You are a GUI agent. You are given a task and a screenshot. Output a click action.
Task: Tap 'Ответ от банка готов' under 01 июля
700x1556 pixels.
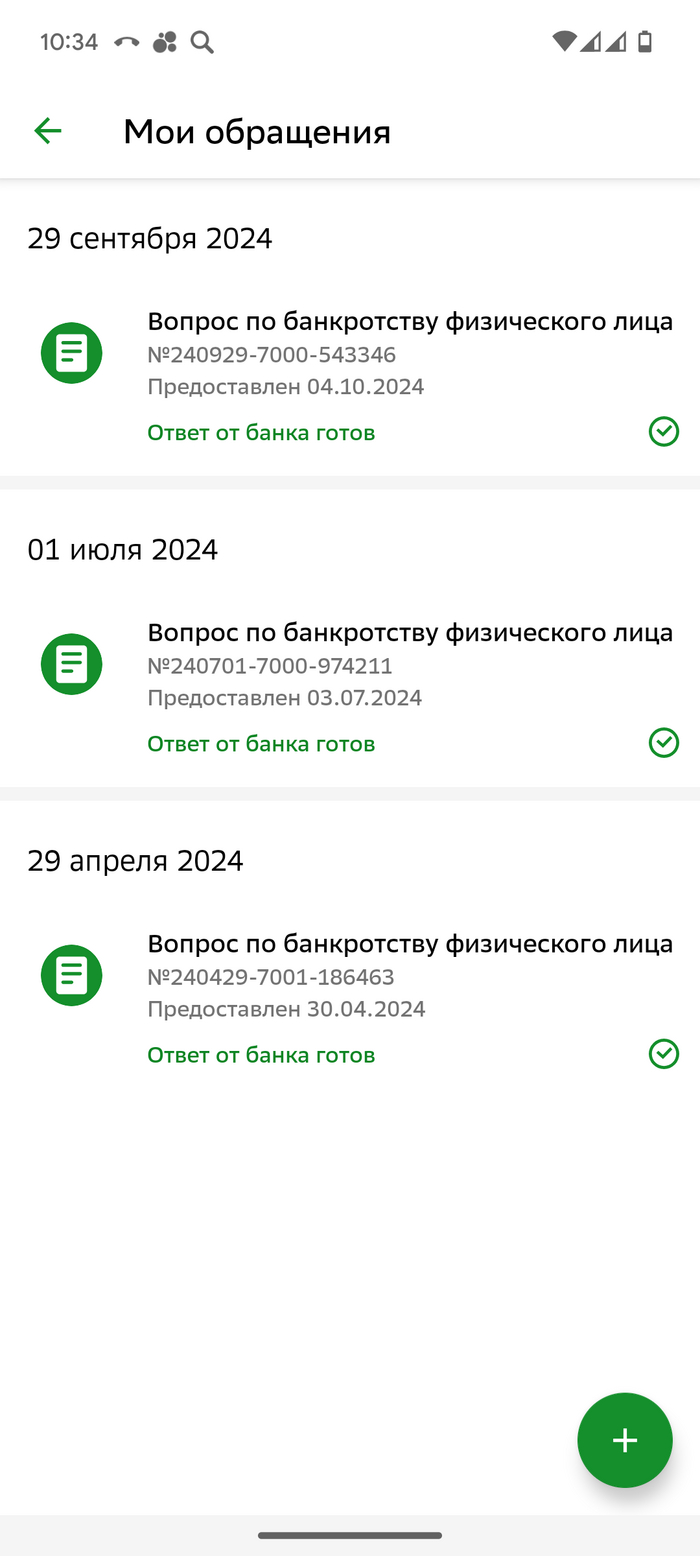point(261,744)
